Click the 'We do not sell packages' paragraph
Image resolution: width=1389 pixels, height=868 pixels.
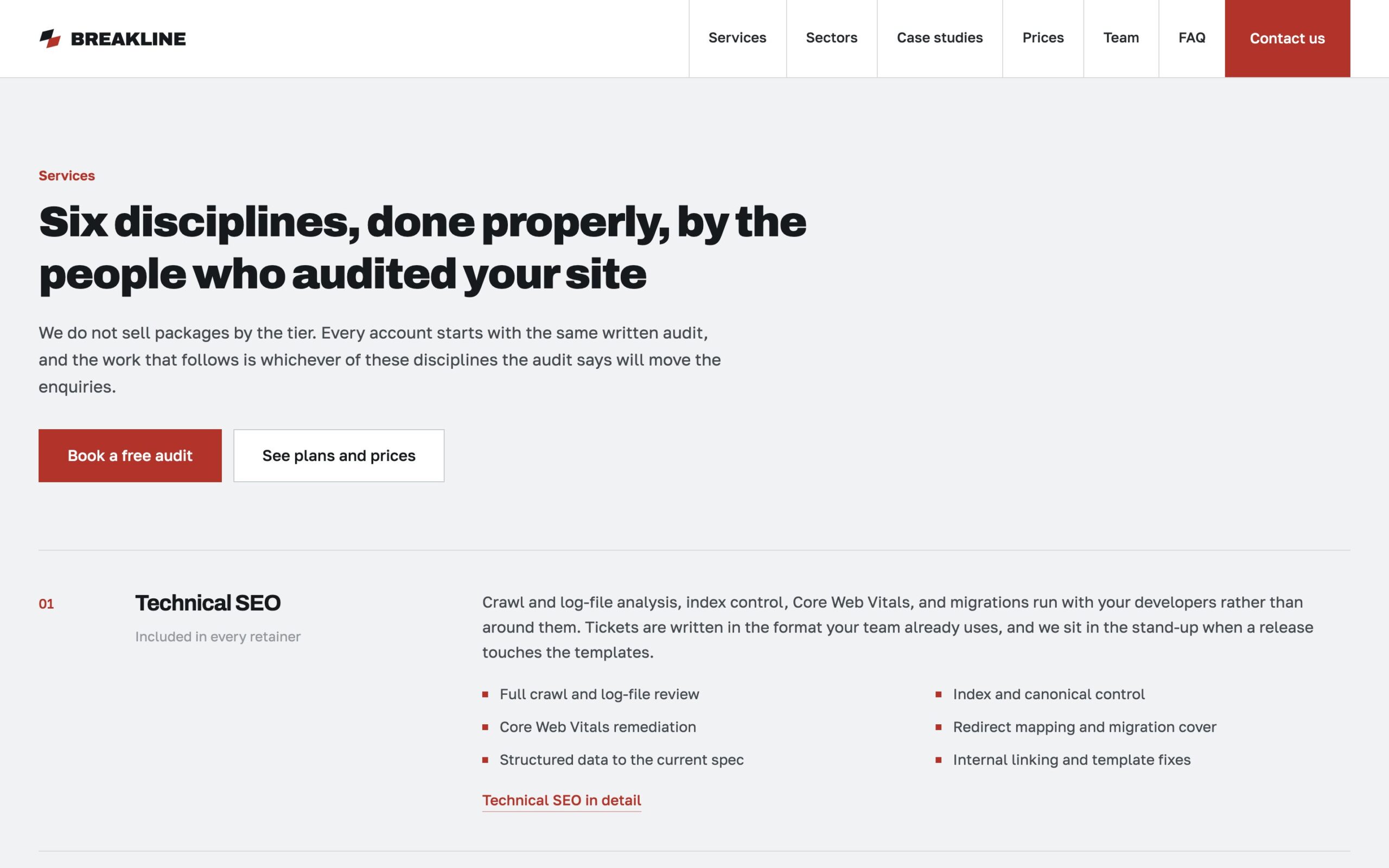pos(379,360)
